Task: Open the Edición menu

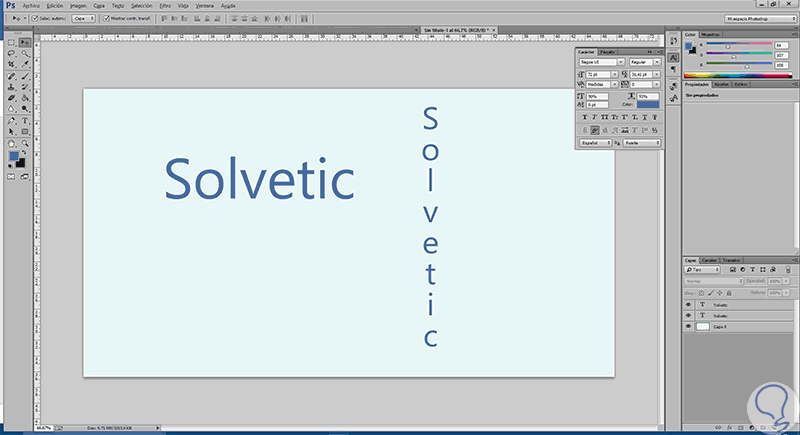Action: coord(55,6)
